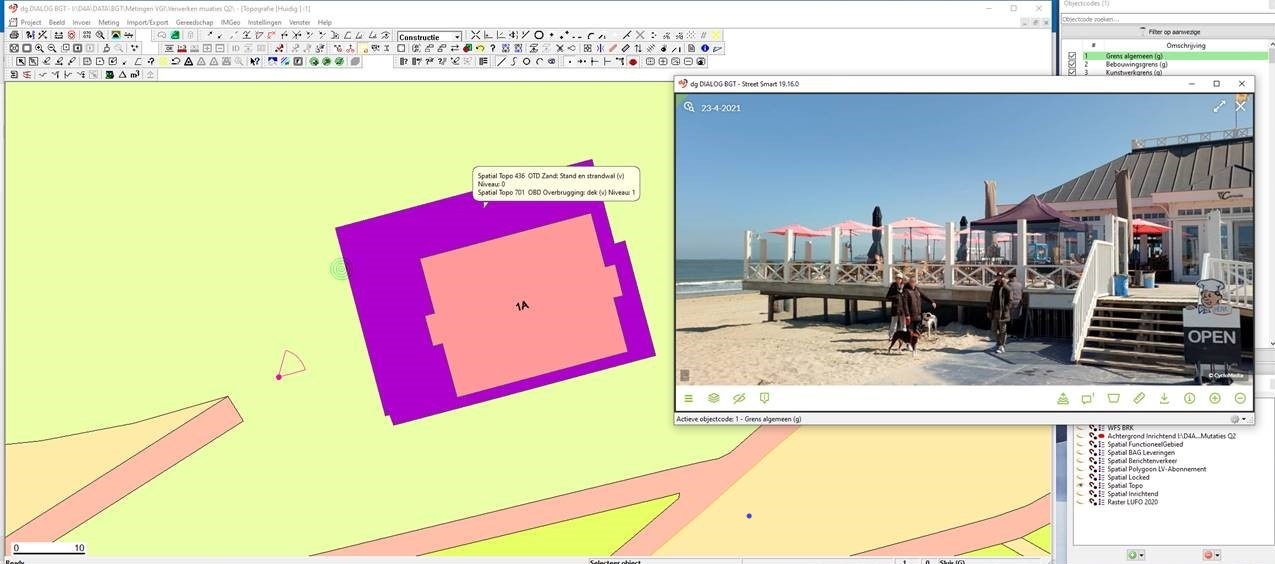This screenshot has height=564, width=1275.
Task: Uncheck the Grens algemeen (g) checkbox
Action: point(1072,56)
